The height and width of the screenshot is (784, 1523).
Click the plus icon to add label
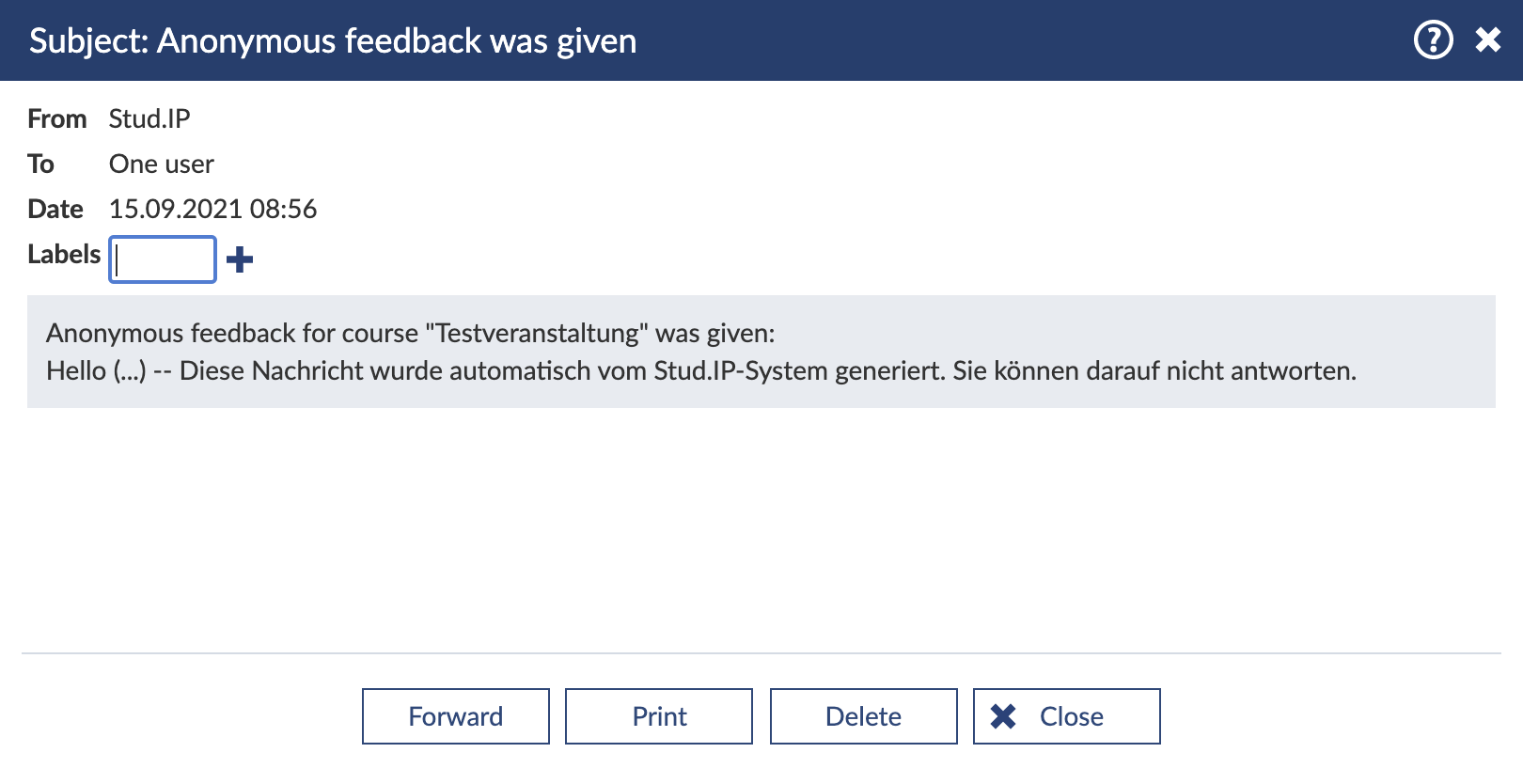pyautogui.click(x=240, y=259)
